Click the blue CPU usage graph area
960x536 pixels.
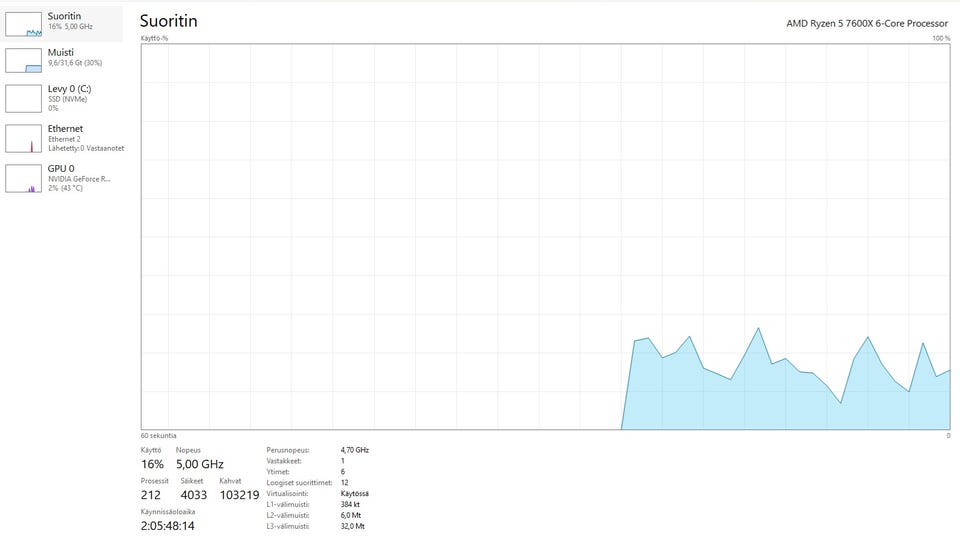(786, 391)
